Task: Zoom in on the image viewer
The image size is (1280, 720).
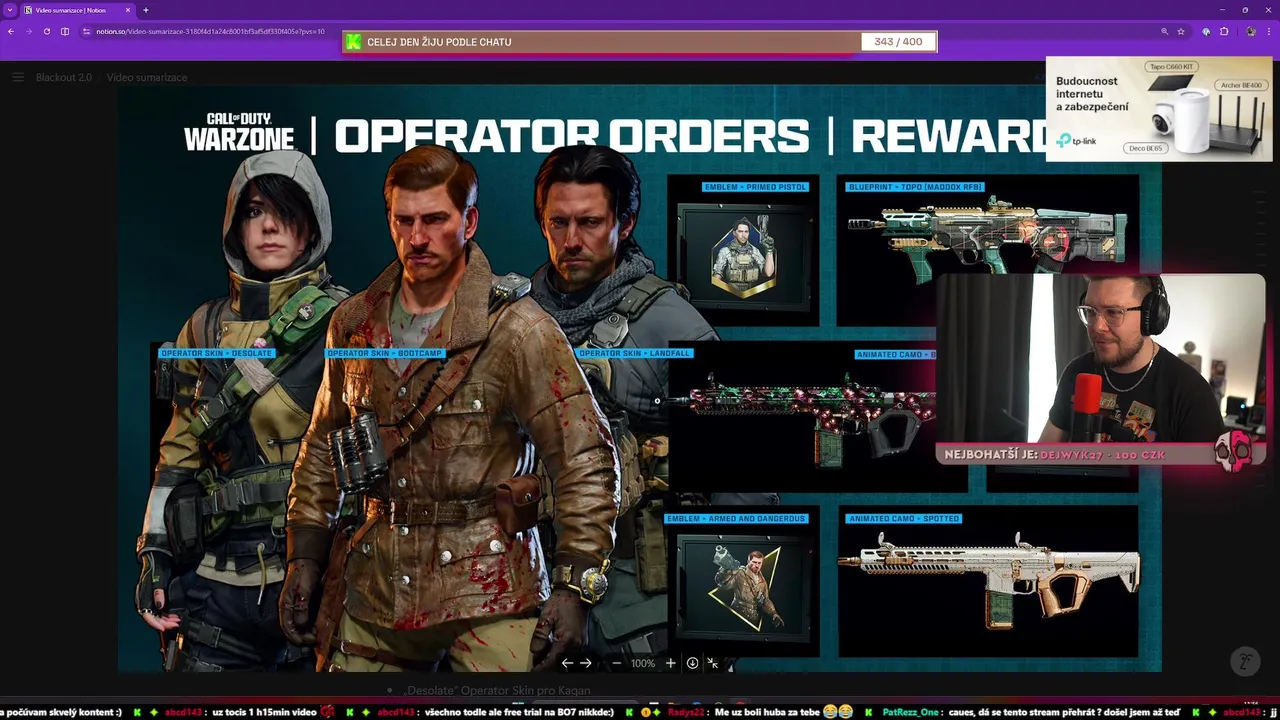Action: click(x=670, y=663)
